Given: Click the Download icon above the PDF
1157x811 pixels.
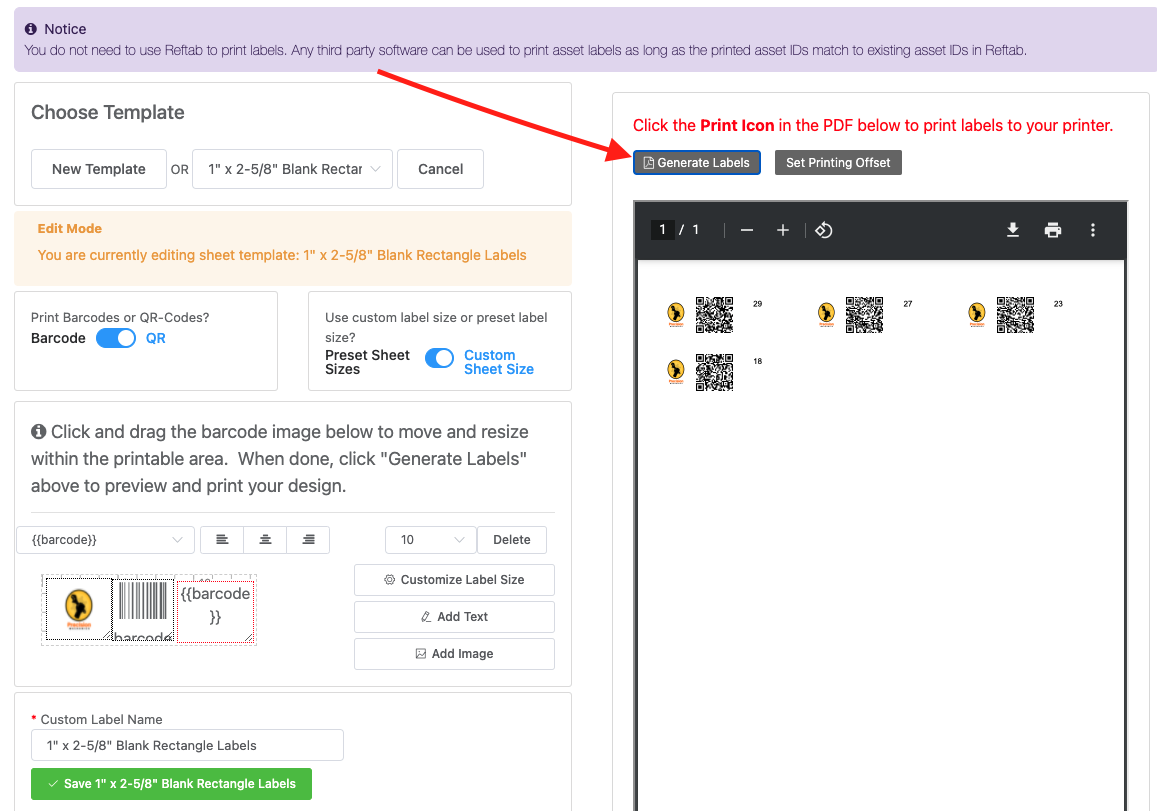Looking at the screenshot, I should 1013,230.
